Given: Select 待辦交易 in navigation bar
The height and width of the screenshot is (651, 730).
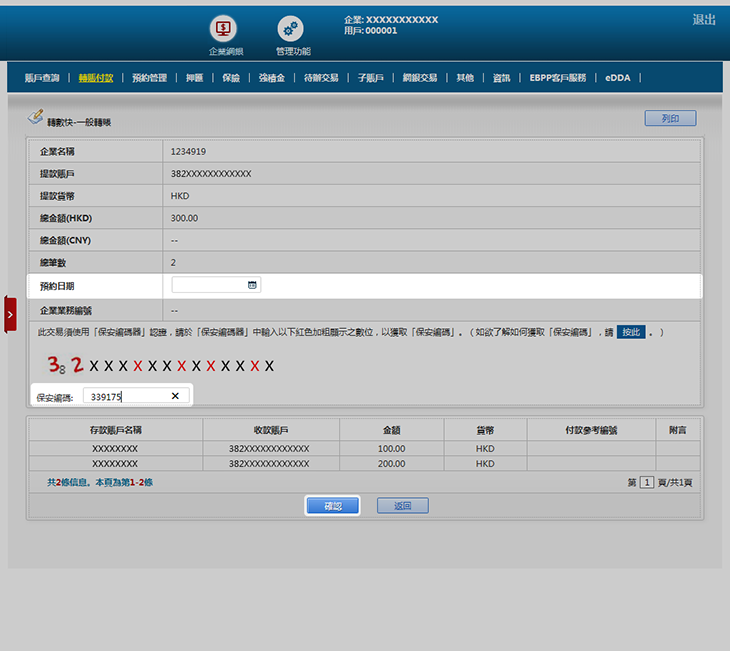Looking at the screenshot, I should 321,77.
